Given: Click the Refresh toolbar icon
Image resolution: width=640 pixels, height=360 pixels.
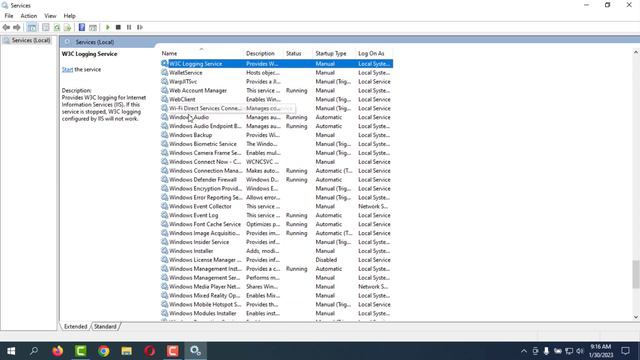Looking at the screenshot, I should click(x=57, y=27).
